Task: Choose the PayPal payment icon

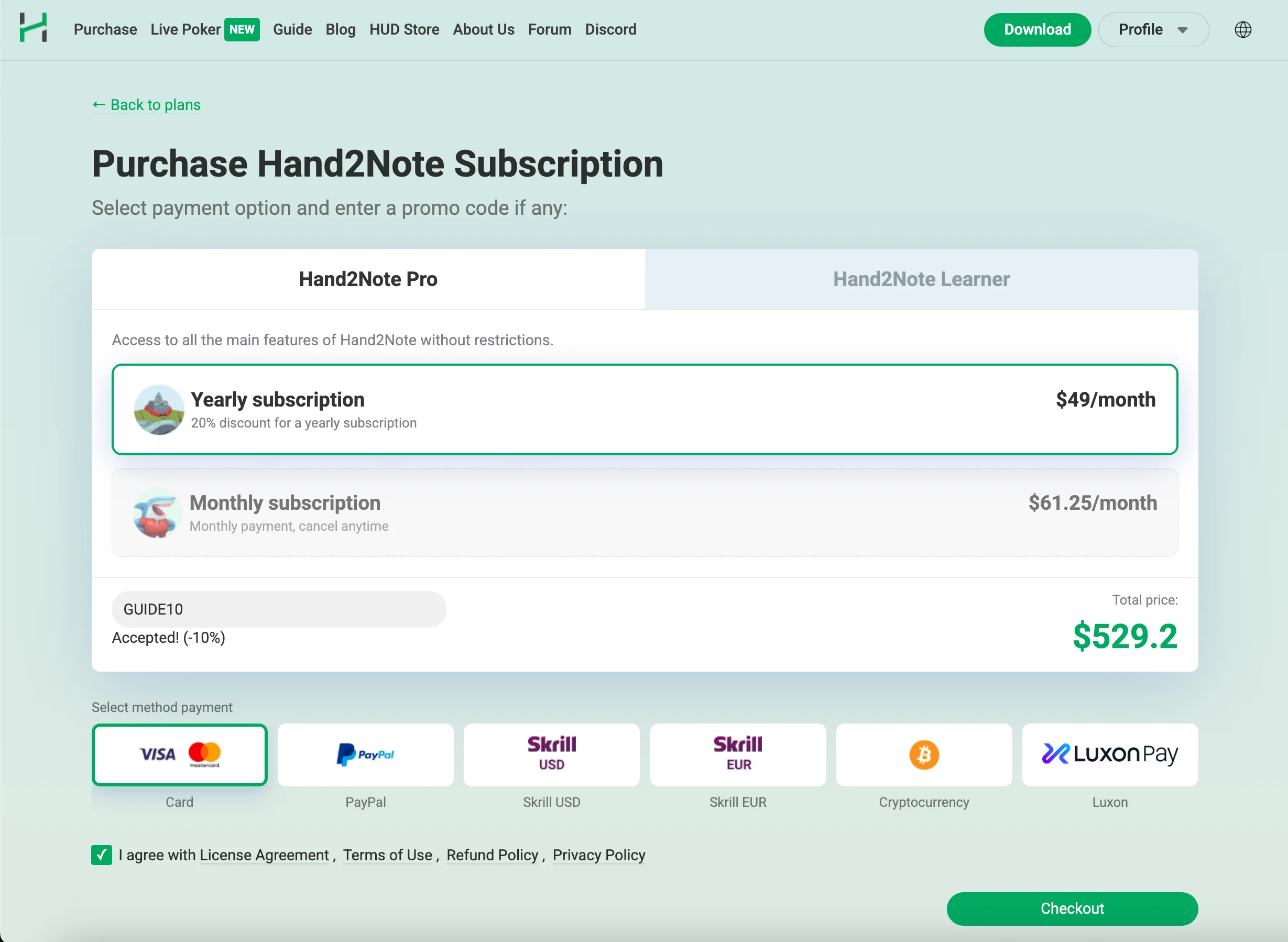Action: pyautogui.click(x=365, y=754)
